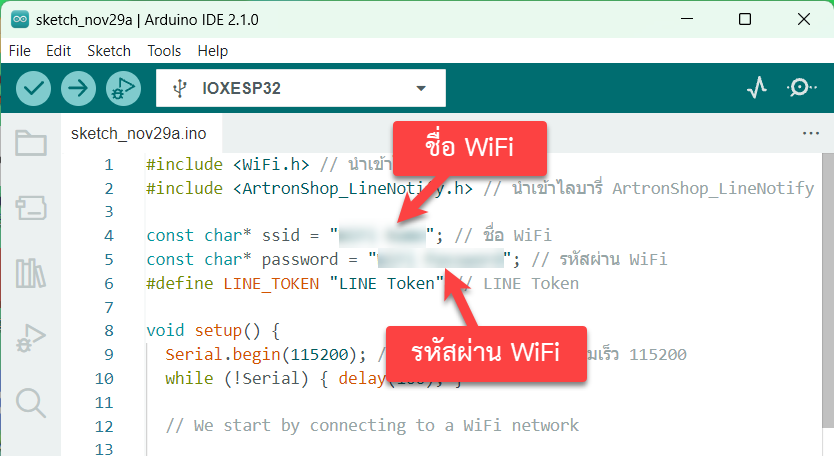Click the ssid variable name
The height and width of the screenshot is (456, 834).
coord(280,236)
